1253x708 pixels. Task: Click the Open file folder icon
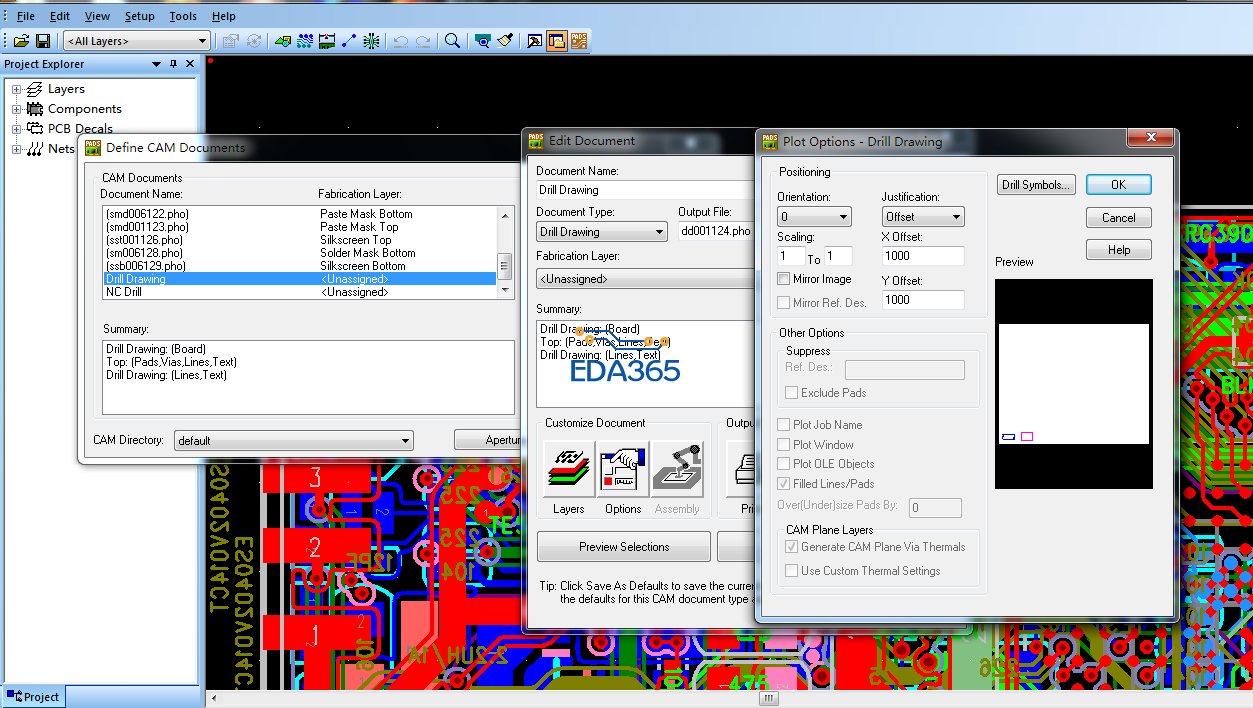click(x=21, y=41)
